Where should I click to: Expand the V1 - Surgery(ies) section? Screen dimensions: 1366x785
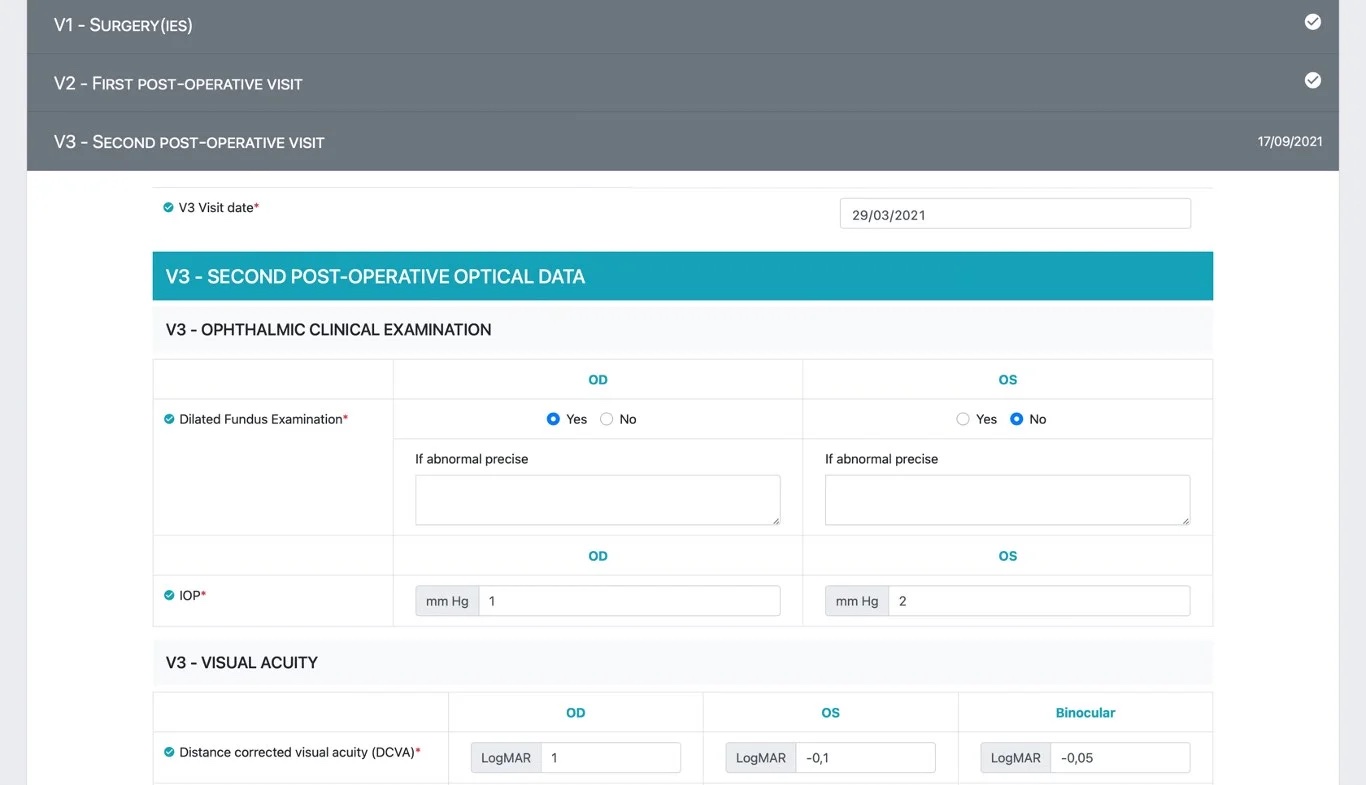(123, 25)
